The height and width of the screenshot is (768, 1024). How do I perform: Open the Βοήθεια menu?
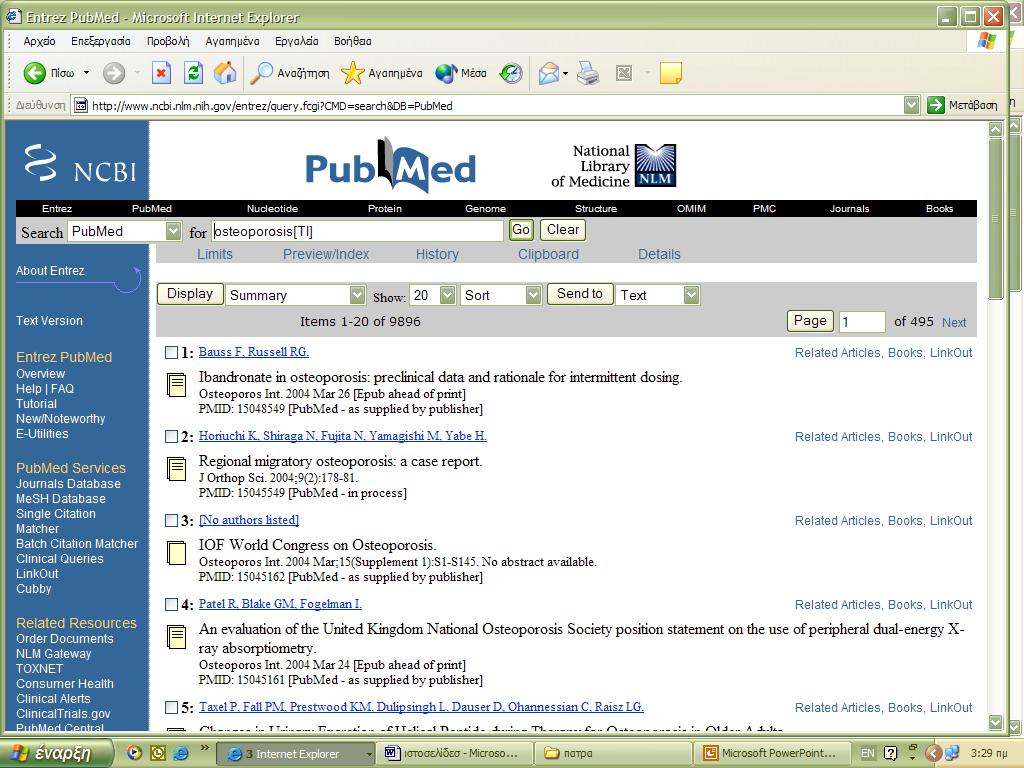tap(353, 41)
